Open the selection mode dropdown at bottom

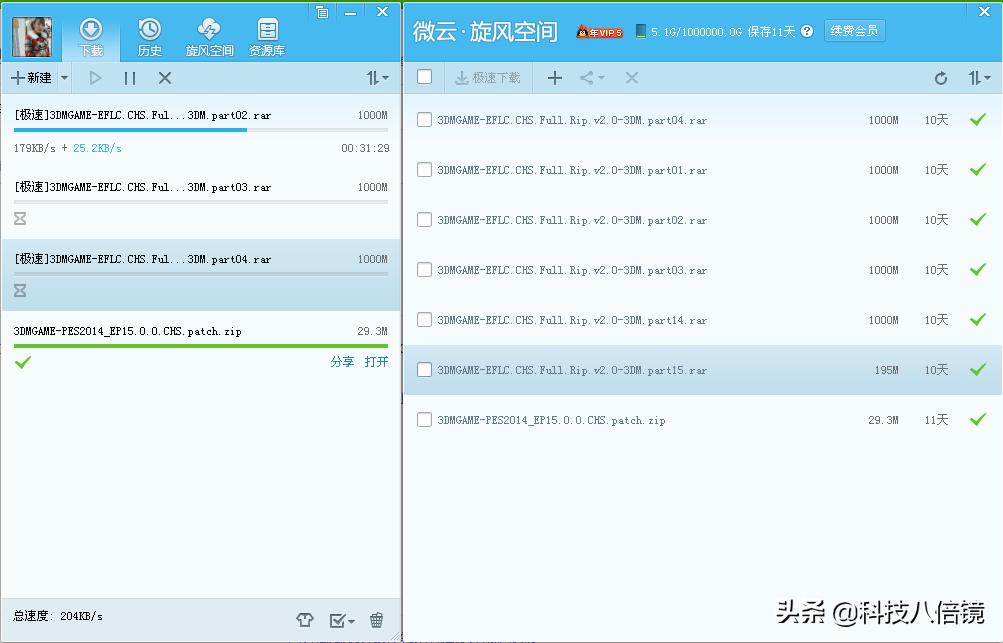pos(340,620)
